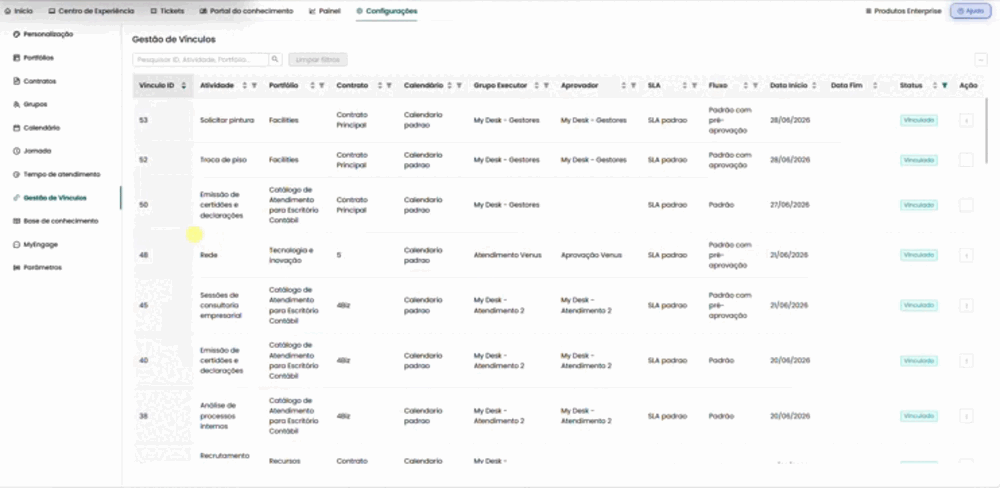Switch to the Tickets tab
1000x488 pixels.
pyautogui.click(x=167, y=11)
